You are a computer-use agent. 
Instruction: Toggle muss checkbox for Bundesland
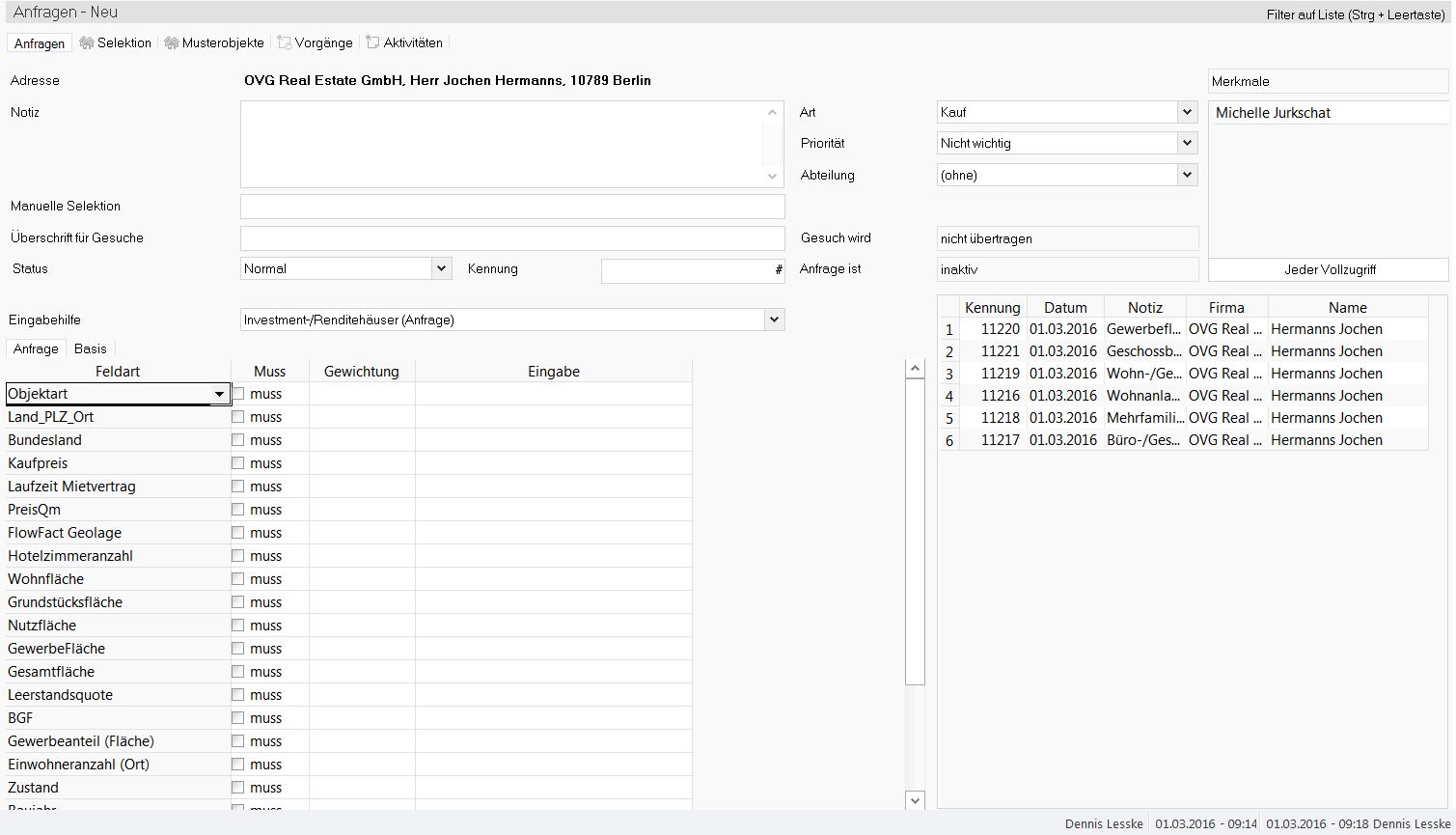click(238, 440)
